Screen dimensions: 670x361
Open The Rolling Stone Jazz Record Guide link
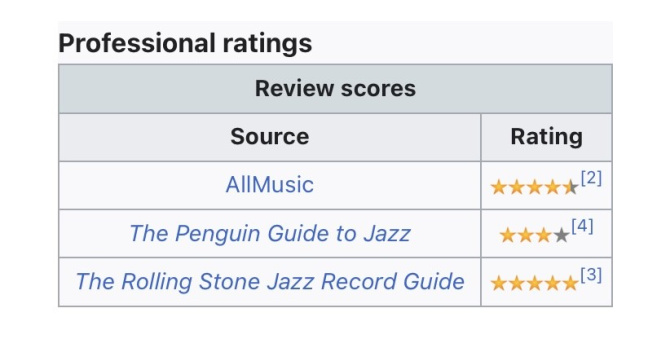click(x=270, y=282)
